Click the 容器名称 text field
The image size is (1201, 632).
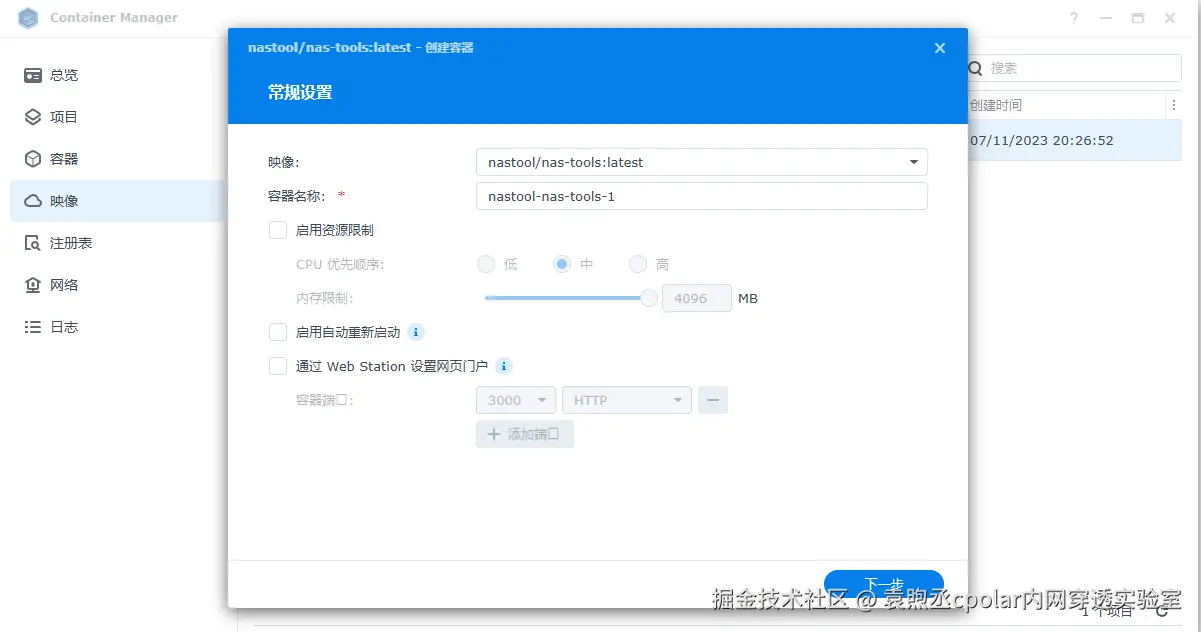tap(702, 196)
